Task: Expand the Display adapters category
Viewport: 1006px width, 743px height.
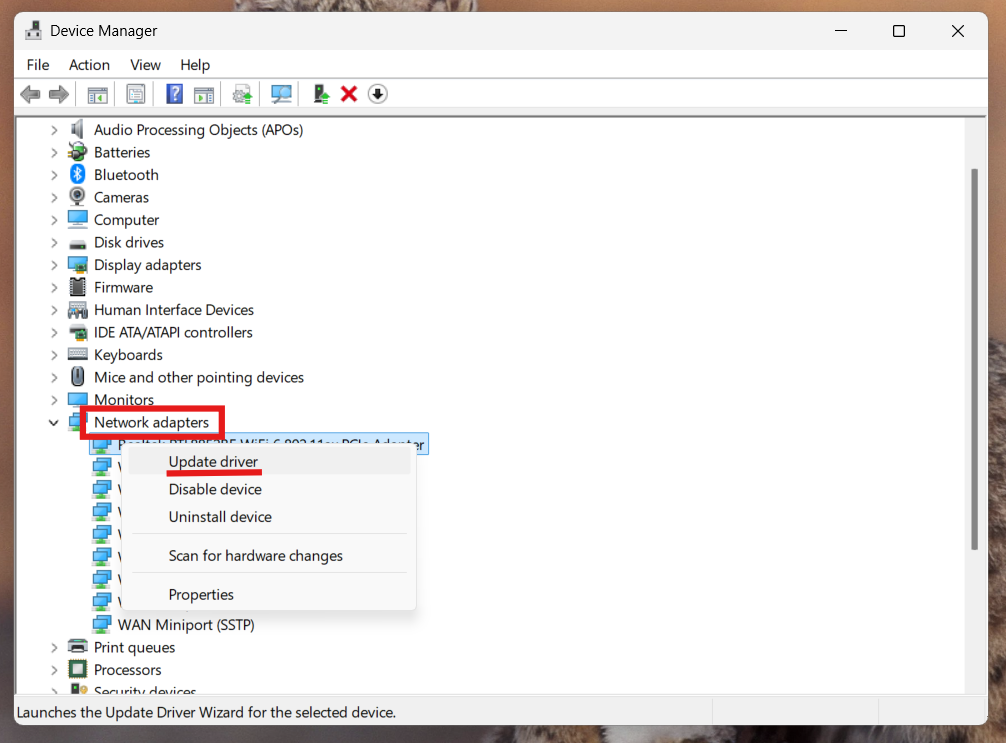Action: point(53,264)
